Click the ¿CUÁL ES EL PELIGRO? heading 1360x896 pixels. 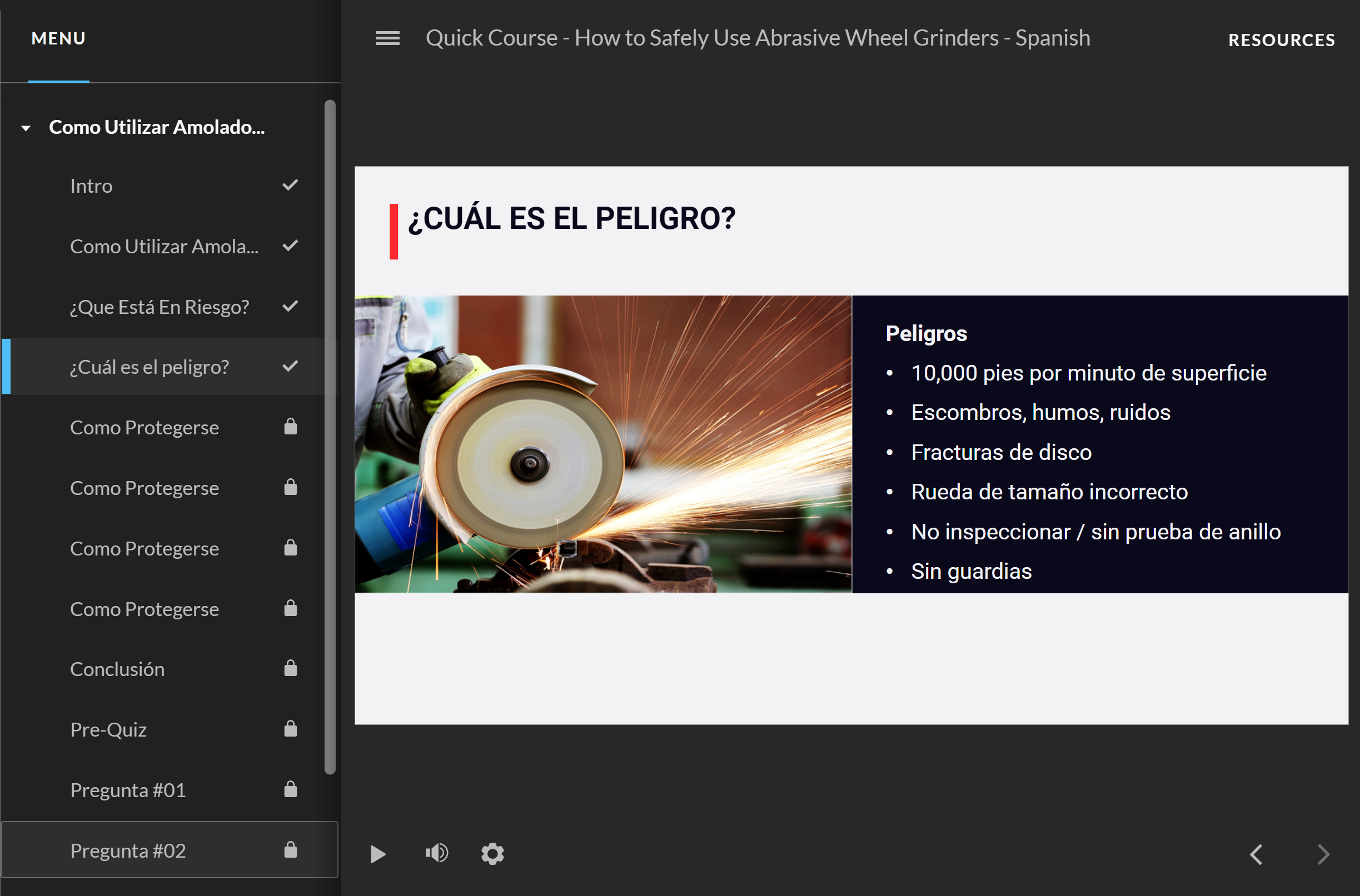[572, 219]
